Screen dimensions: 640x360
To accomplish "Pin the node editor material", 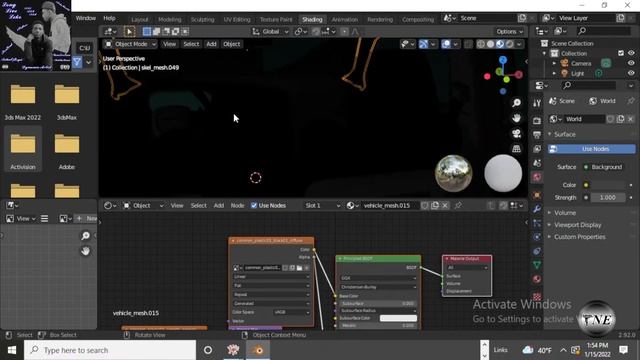I will tap(458, 205).
